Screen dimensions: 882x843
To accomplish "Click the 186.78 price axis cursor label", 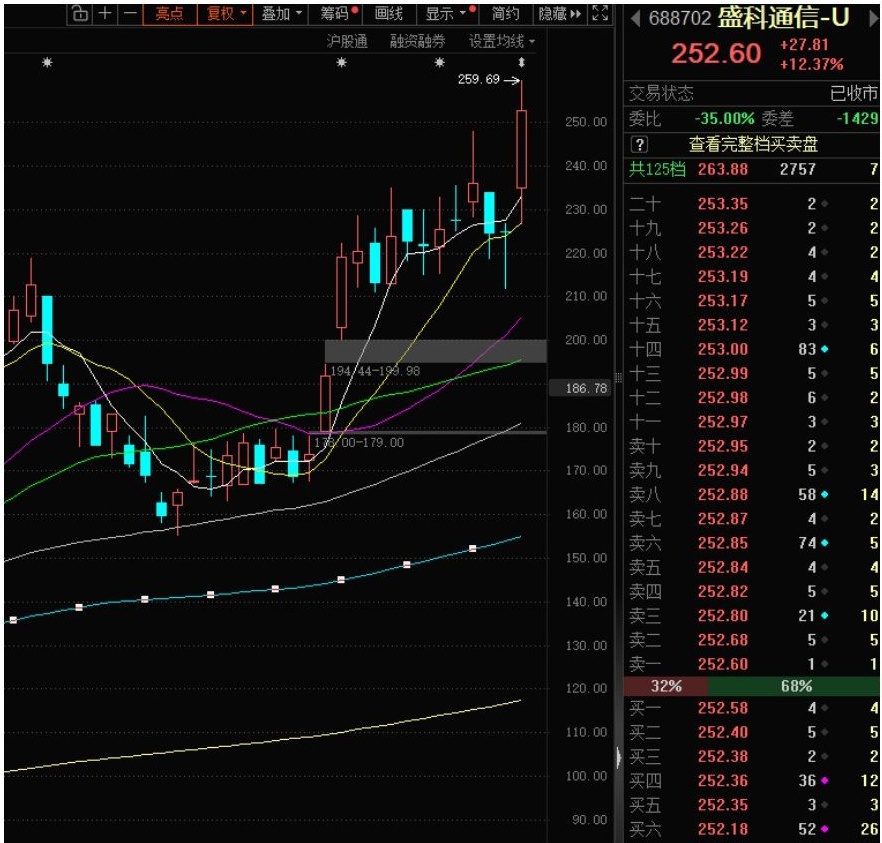I will coord(579,388).
